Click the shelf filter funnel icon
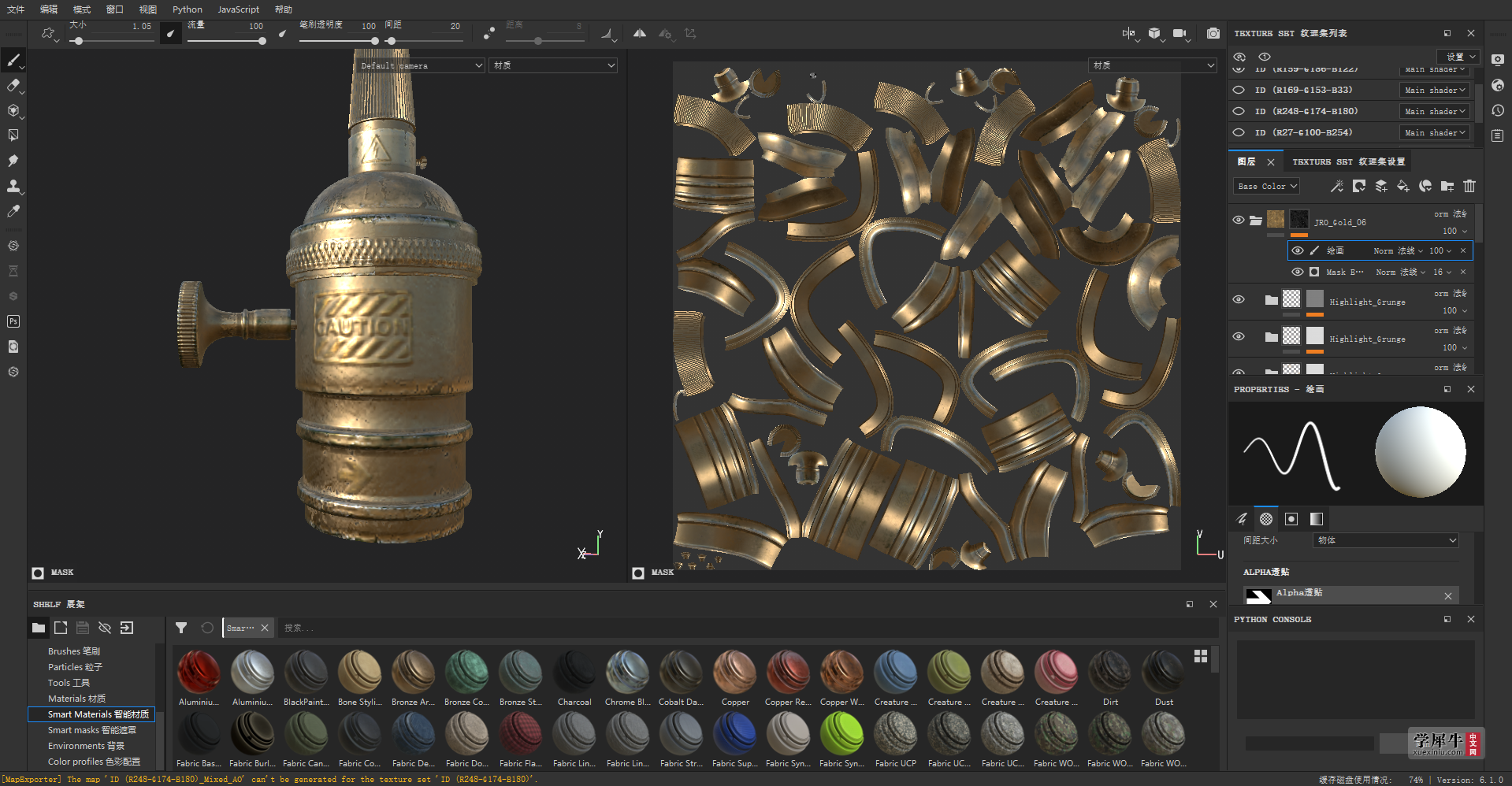Screen dimensions: 1512x786 pos(181,628)
